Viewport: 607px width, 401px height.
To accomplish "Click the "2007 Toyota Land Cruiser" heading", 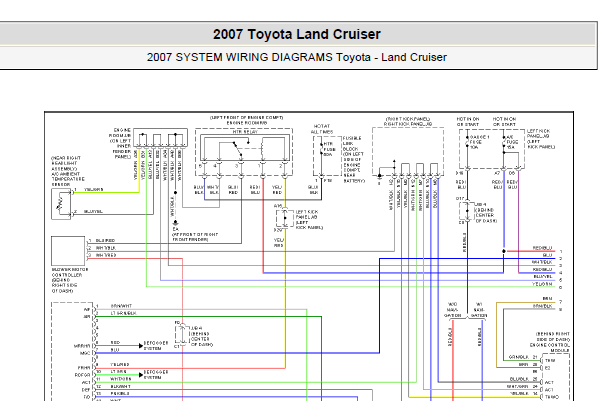I will (297, 34).
